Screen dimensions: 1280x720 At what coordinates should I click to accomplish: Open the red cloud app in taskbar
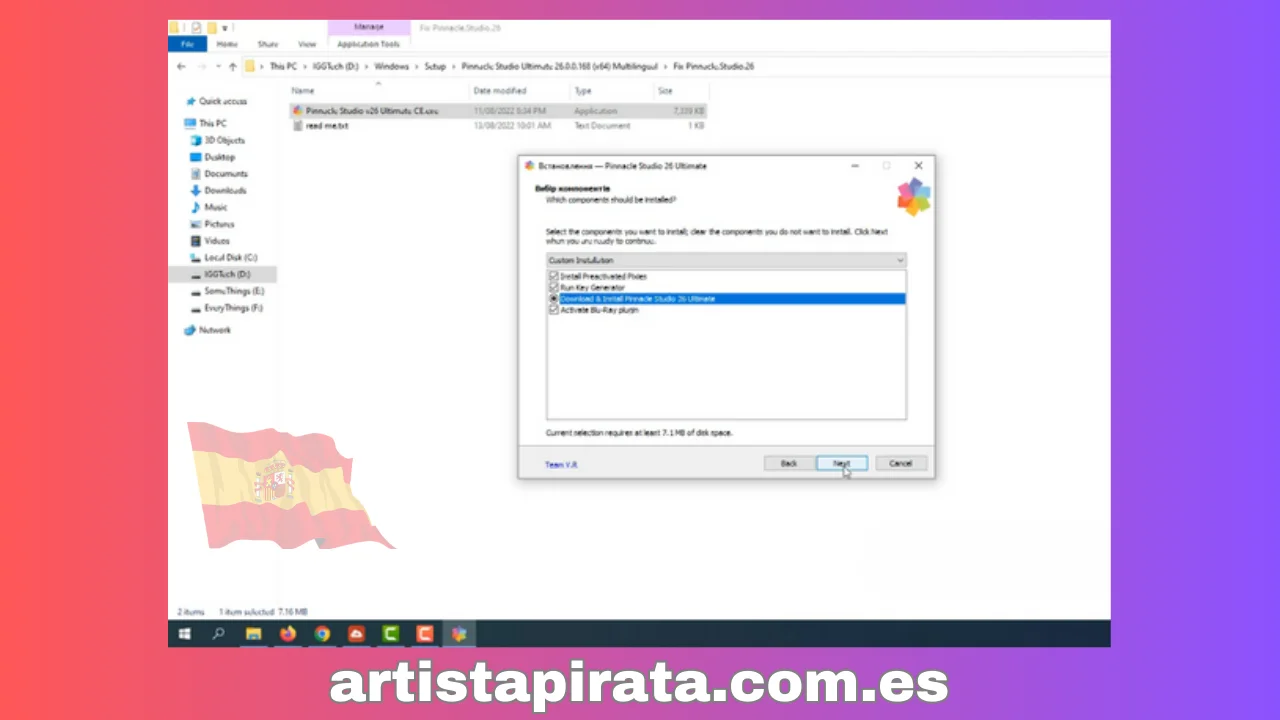coord(356,634)
